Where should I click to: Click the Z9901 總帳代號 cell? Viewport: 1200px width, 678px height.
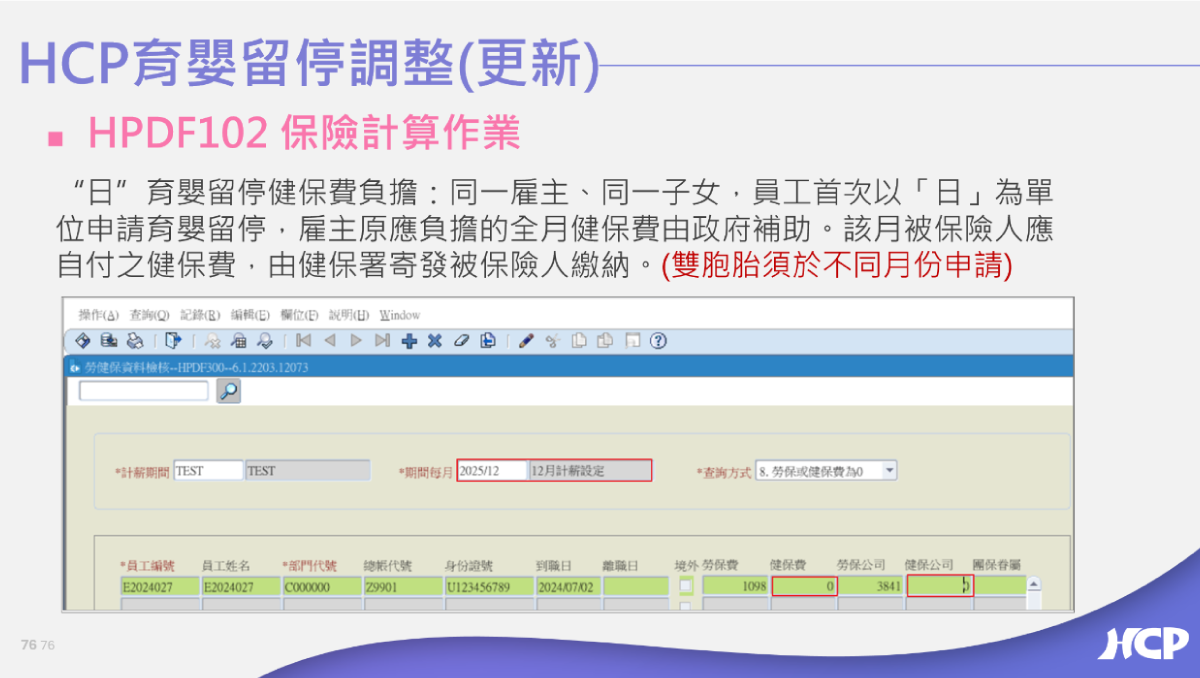pos(402,587)
